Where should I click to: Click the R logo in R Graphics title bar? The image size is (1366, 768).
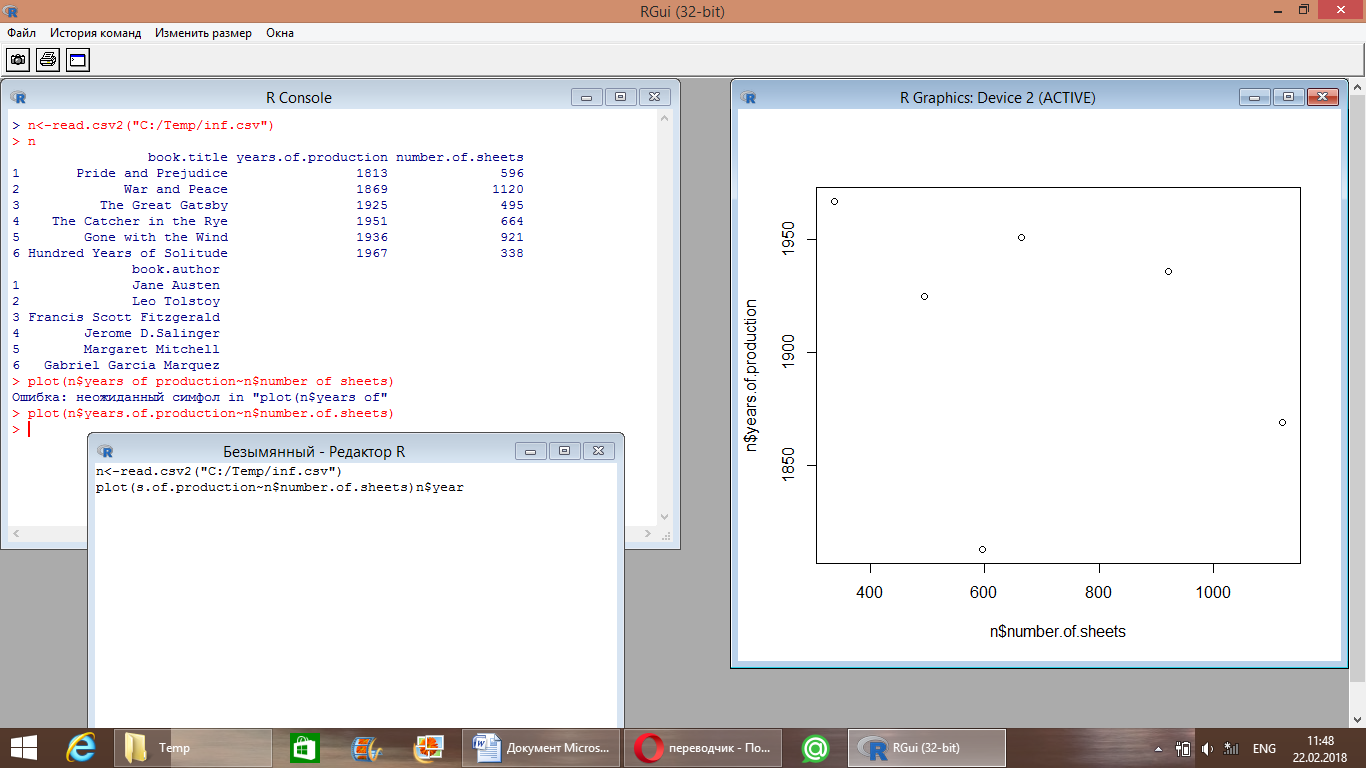click(749, 97)
